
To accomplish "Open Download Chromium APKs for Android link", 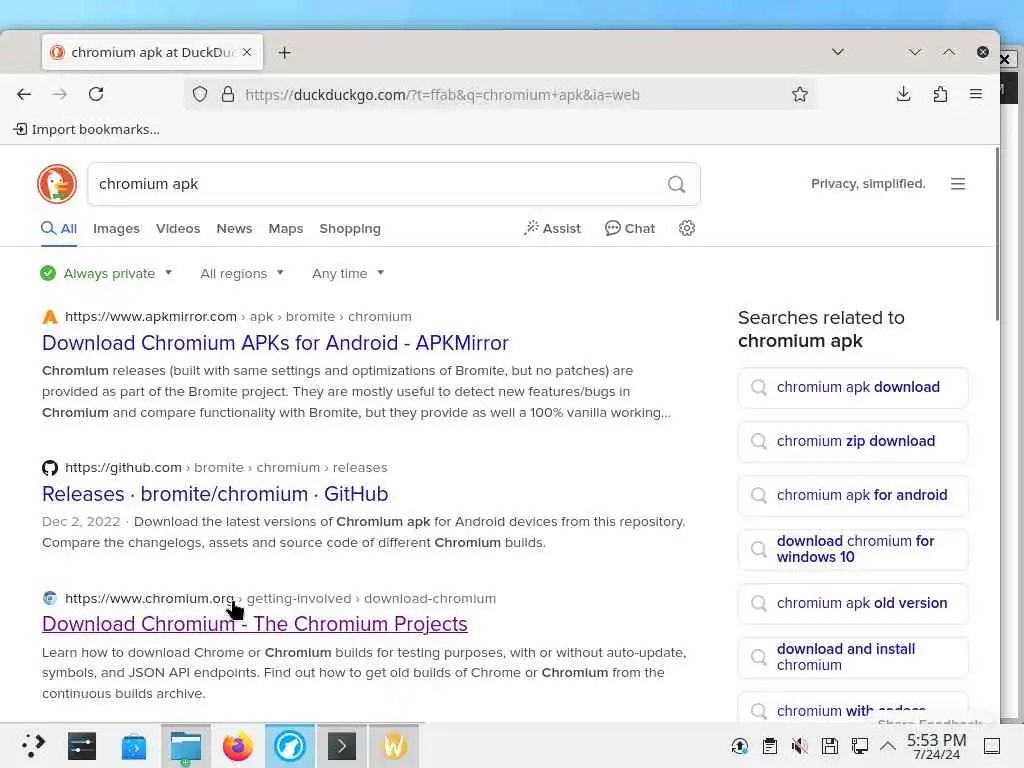I will pyautogui.click(x=275, y=343).
